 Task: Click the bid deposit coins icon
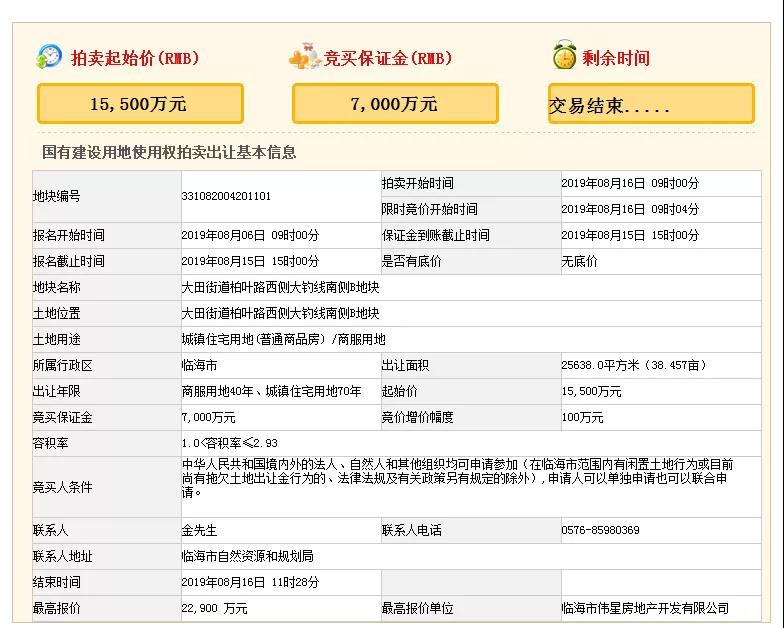tap(303, 58)
